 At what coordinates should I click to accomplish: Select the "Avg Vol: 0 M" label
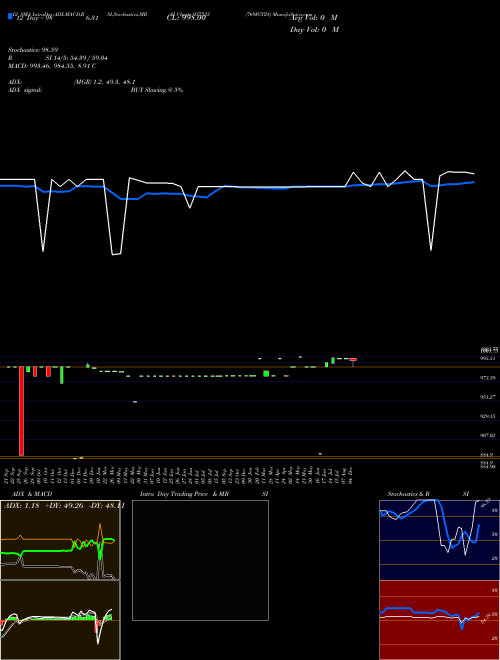click(x=314, y=18)
